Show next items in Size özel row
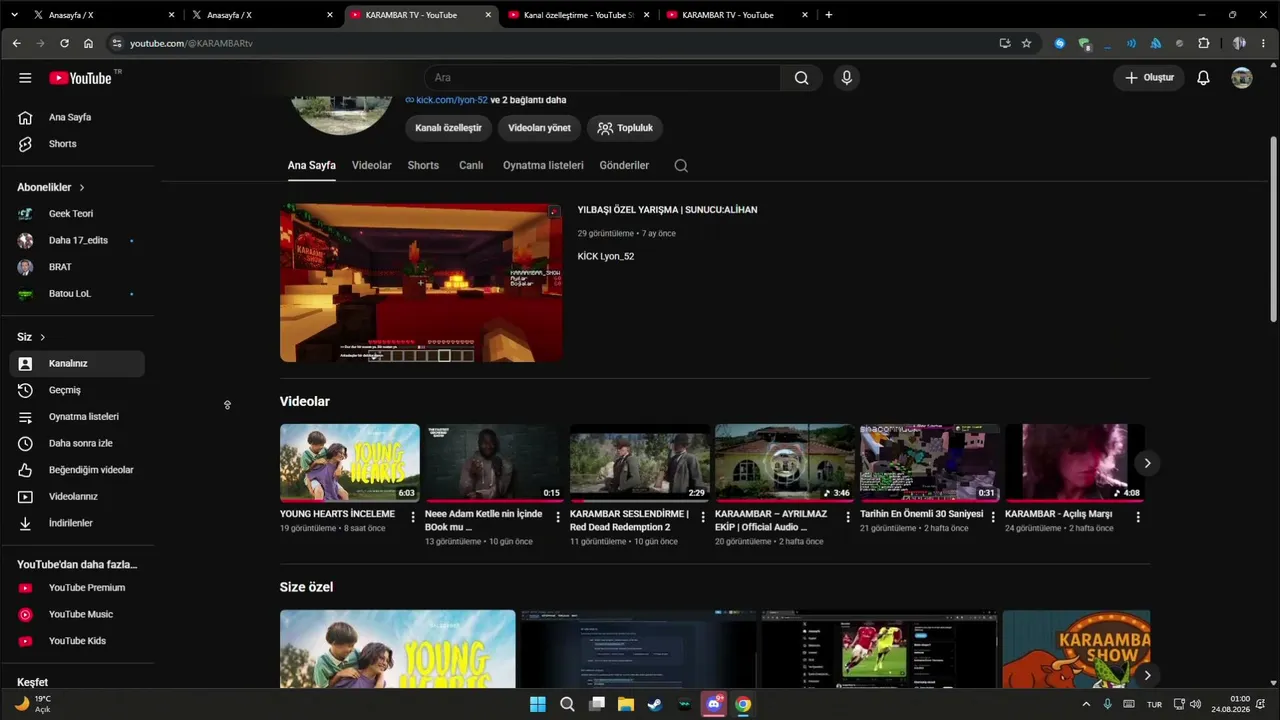The image size is (1280, 720). [x=1147, y=675]
